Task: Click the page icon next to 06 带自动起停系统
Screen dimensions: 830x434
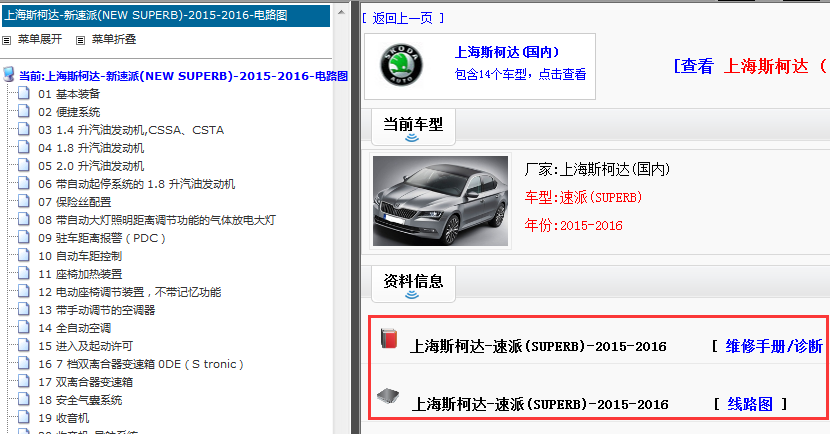Action: [23, 184]
